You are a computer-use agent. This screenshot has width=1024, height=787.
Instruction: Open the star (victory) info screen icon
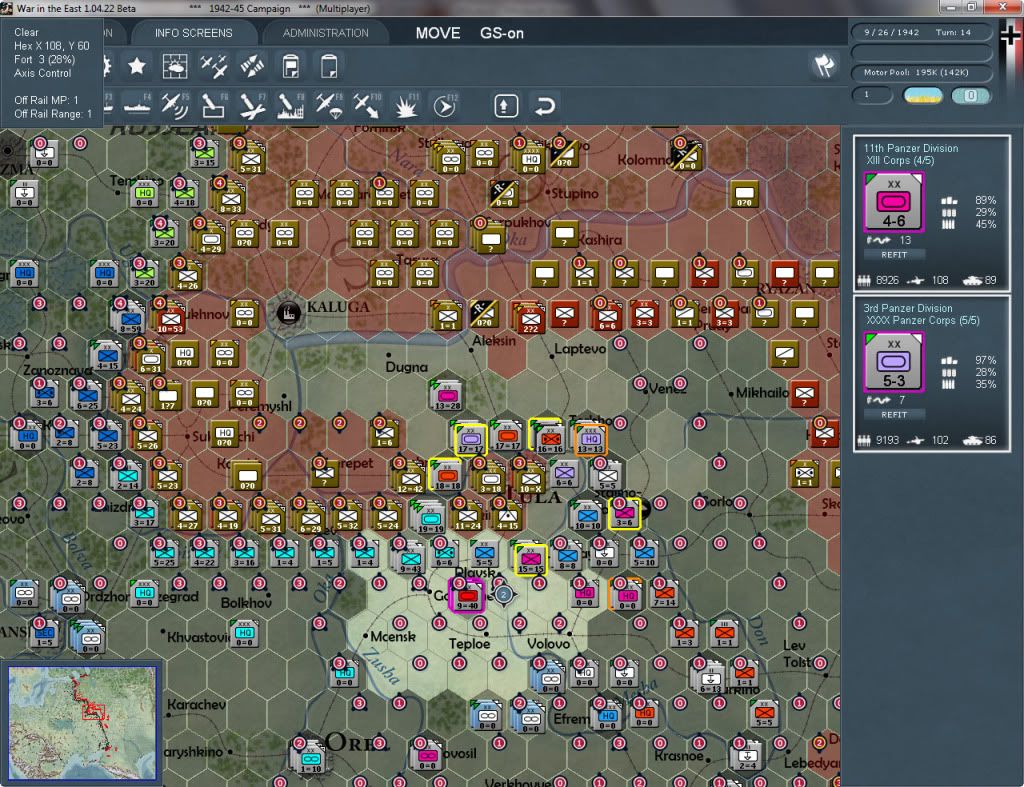pos(136,66)
